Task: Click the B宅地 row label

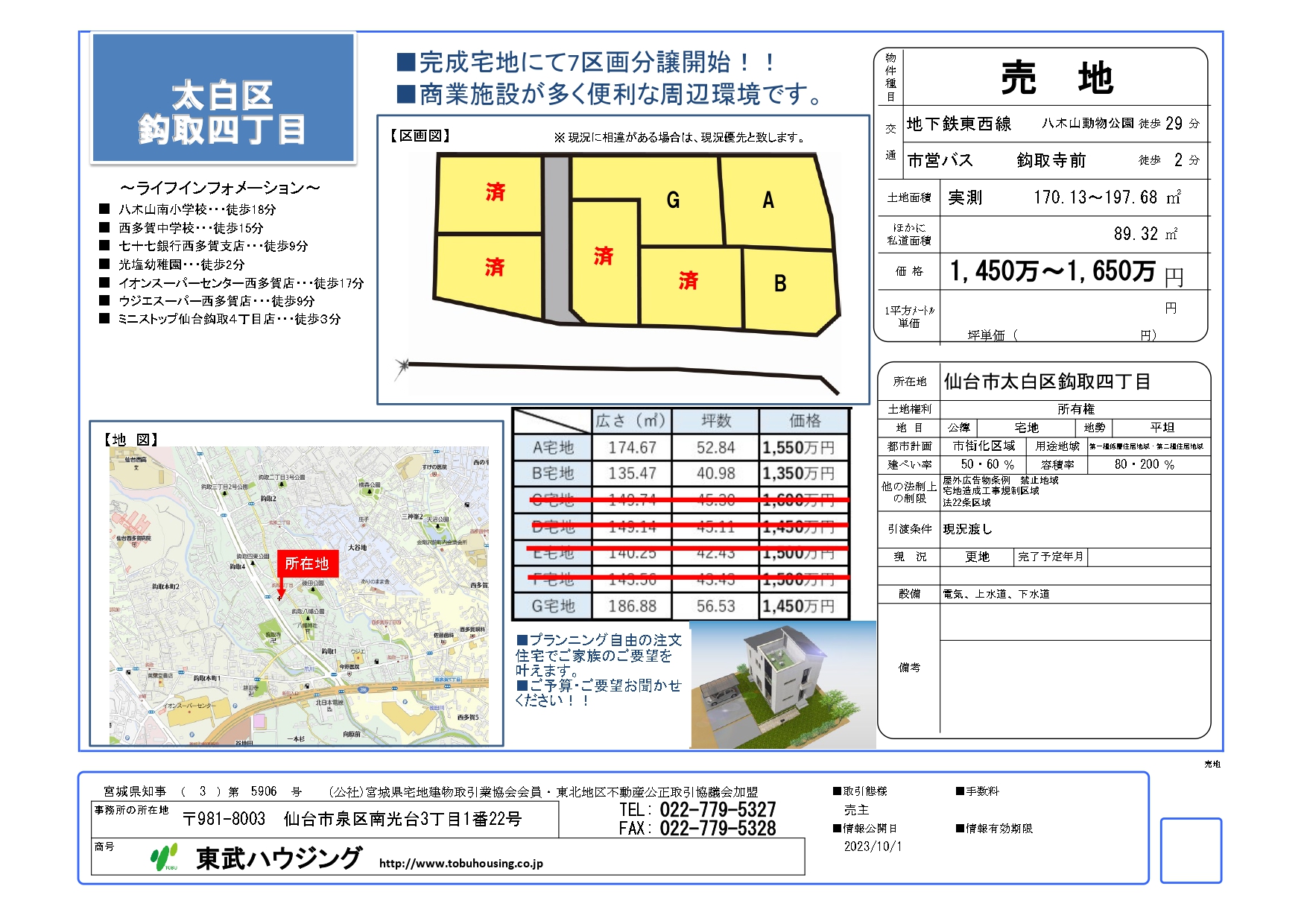Action: [x=553, y=473]
